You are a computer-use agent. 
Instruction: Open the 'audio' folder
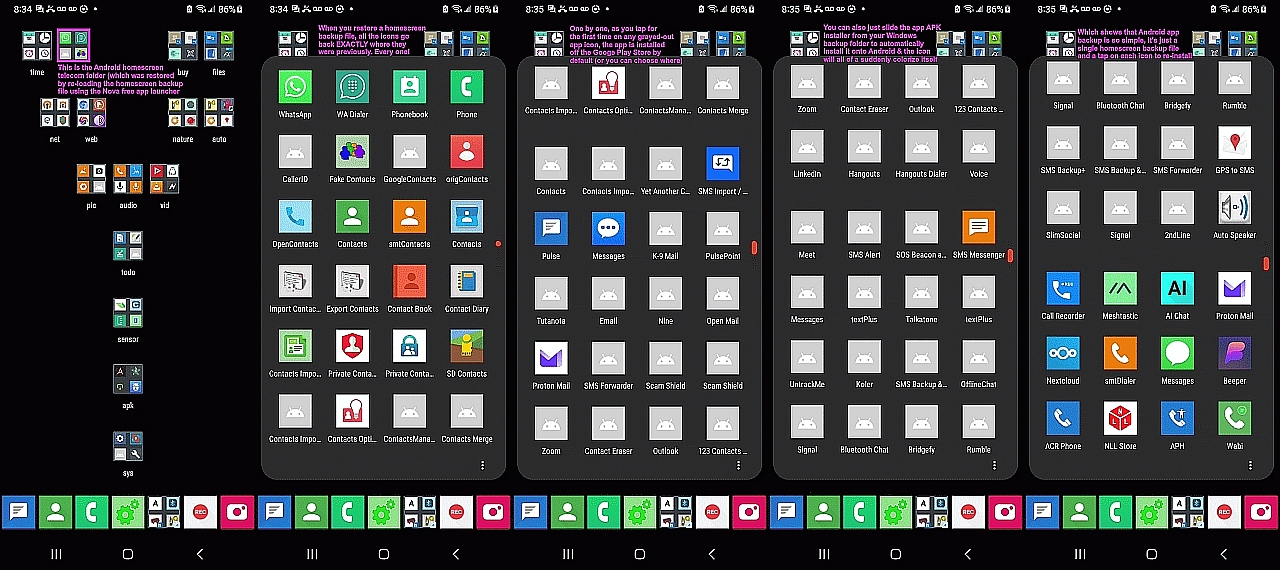pyautogui.click(x=128, y=178)
